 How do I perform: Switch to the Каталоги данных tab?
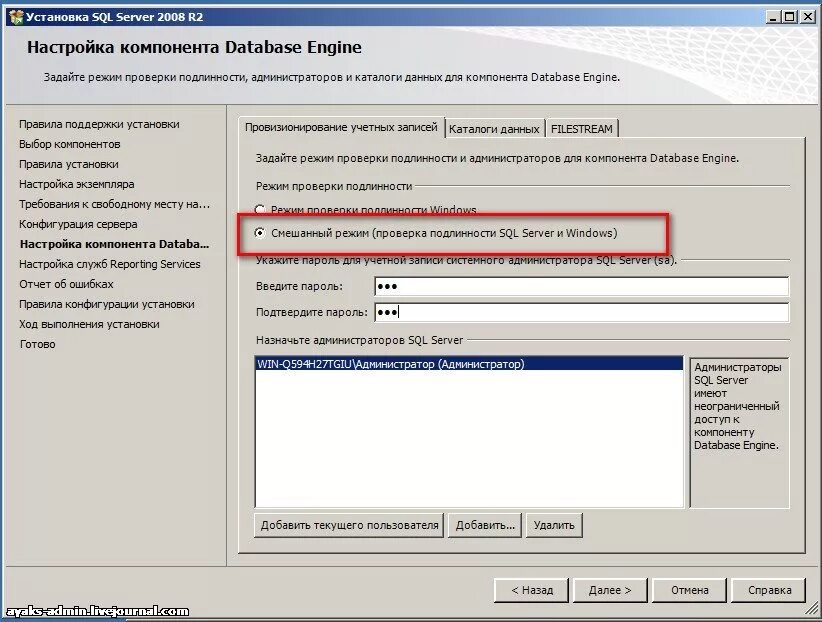tap(494, 129)
